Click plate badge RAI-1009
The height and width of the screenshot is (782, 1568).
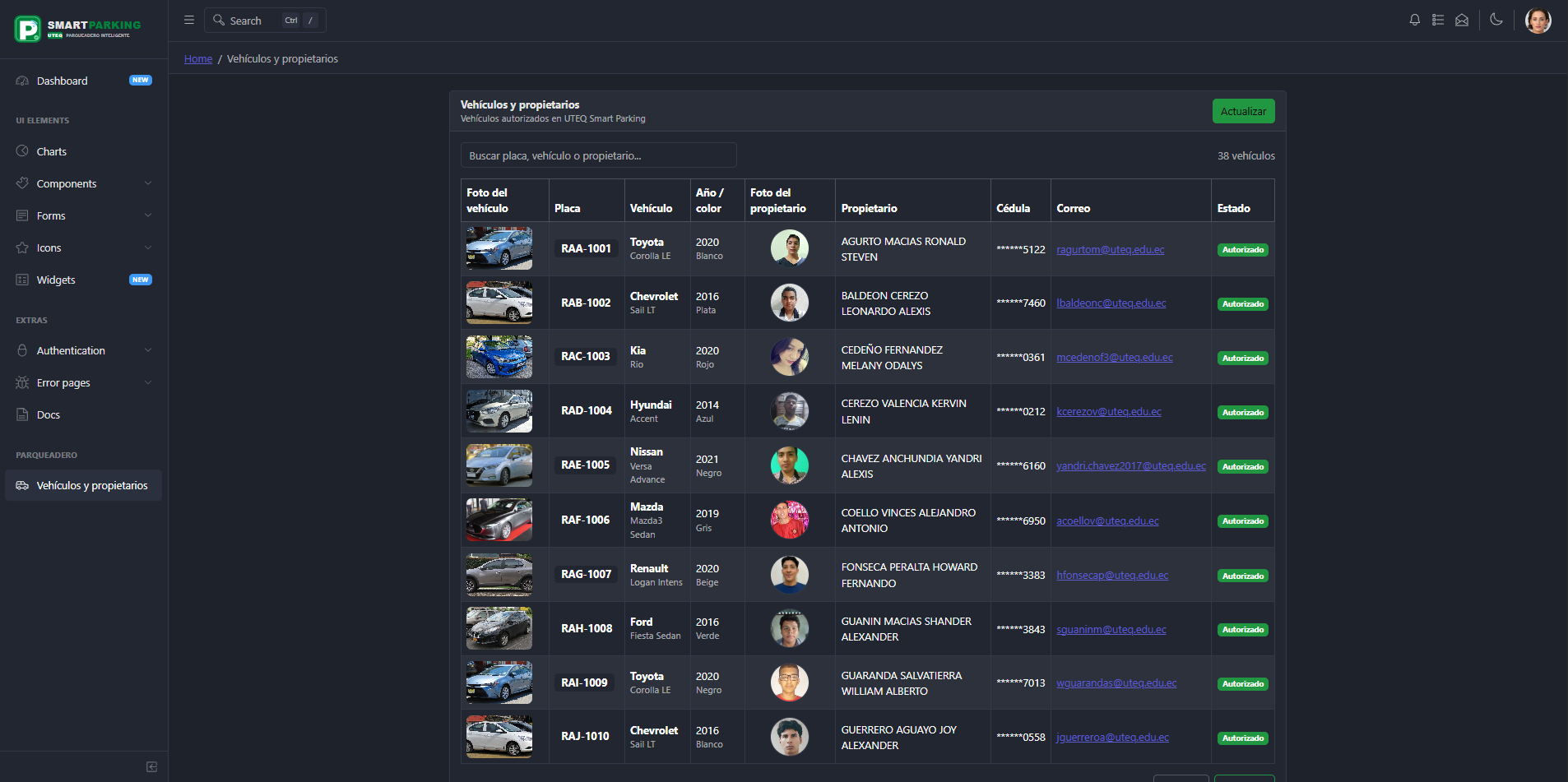coord(584,683)
